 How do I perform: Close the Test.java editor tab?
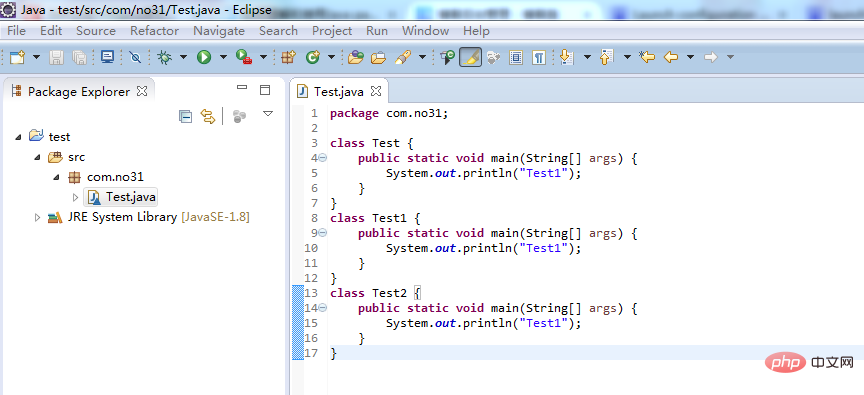pos(376,91)
